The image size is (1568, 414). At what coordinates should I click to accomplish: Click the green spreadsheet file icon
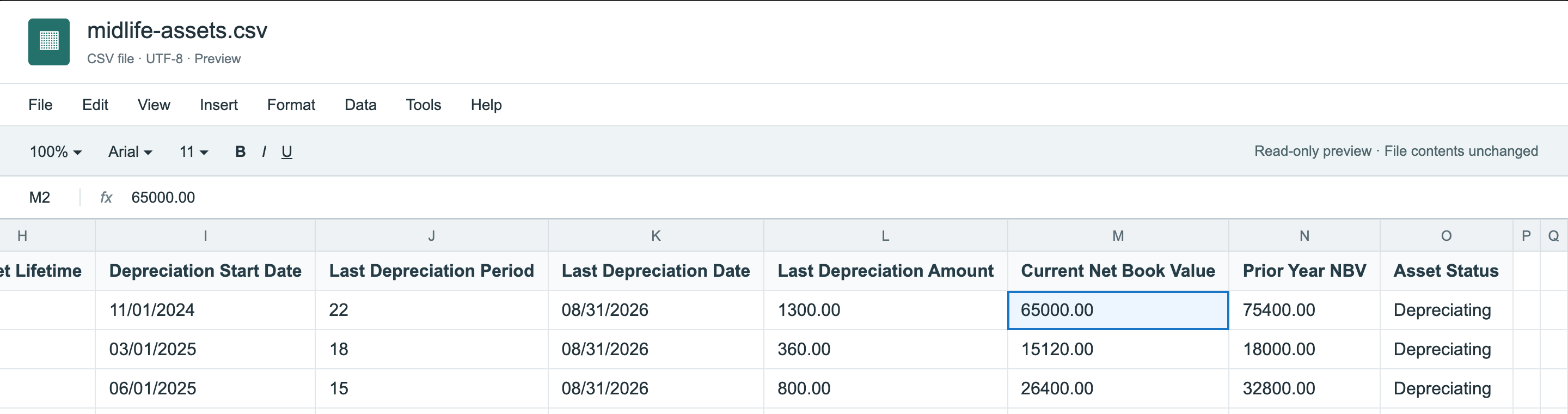click(x=48, y=41)
